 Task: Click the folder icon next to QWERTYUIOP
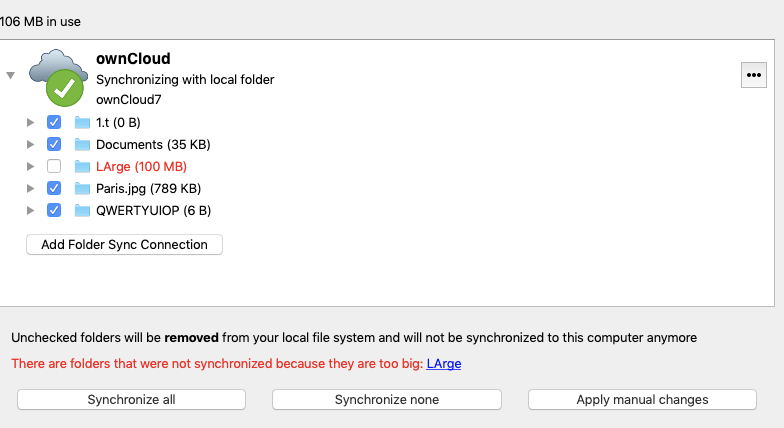click(82, 210)
